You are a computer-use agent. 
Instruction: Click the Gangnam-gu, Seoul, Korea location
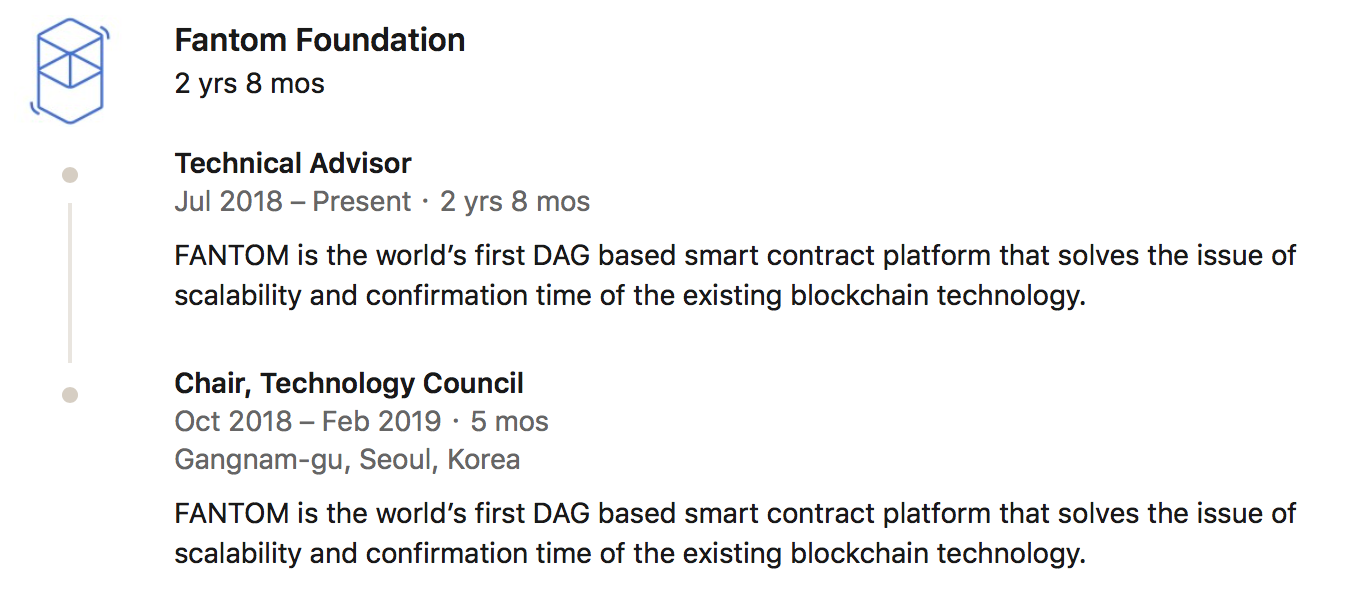347,459
